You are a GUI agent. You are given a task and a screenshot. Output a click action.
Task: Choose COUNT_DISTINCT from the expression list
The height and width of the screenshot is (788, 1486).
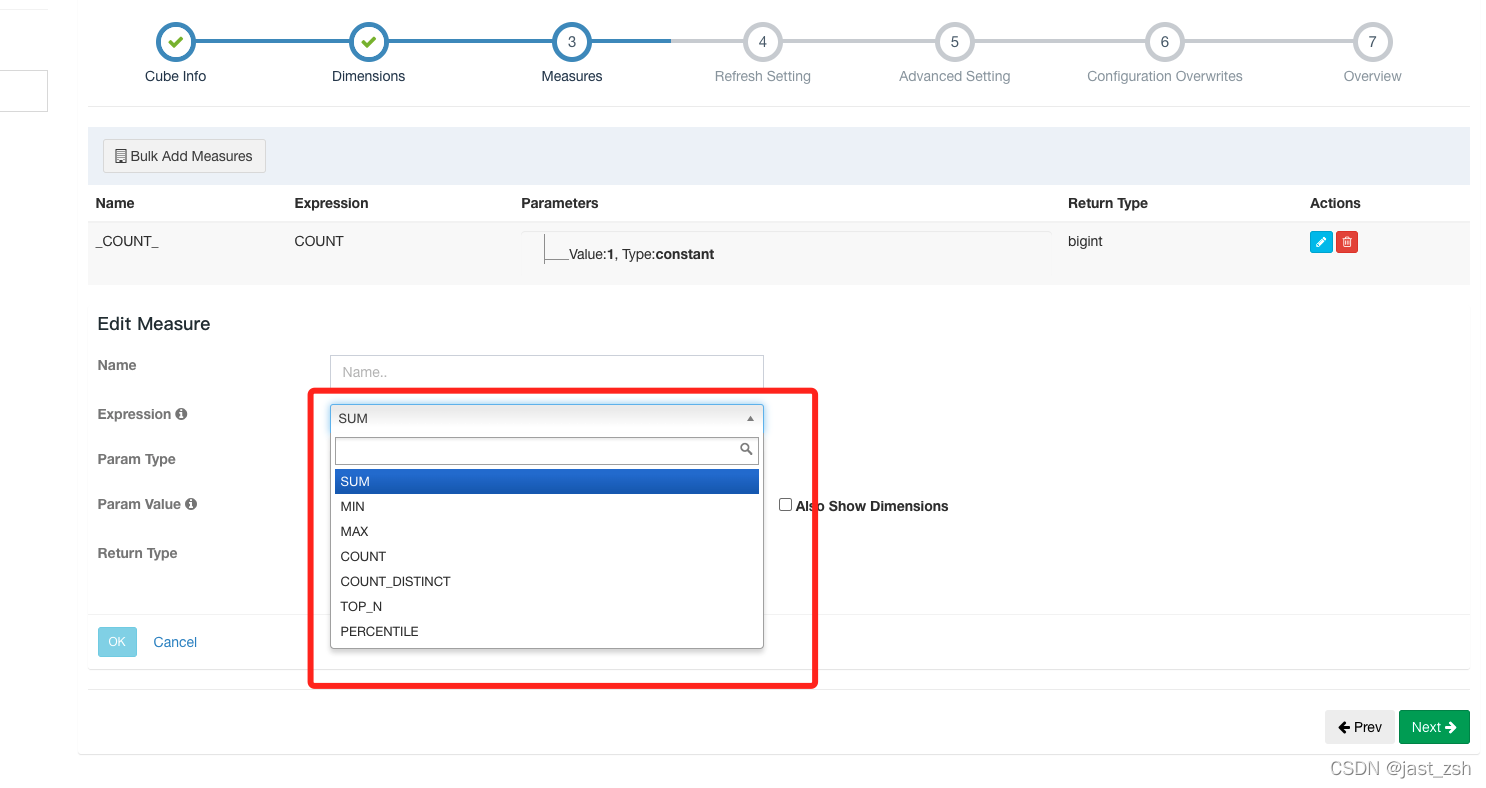(x=547, y=581)
